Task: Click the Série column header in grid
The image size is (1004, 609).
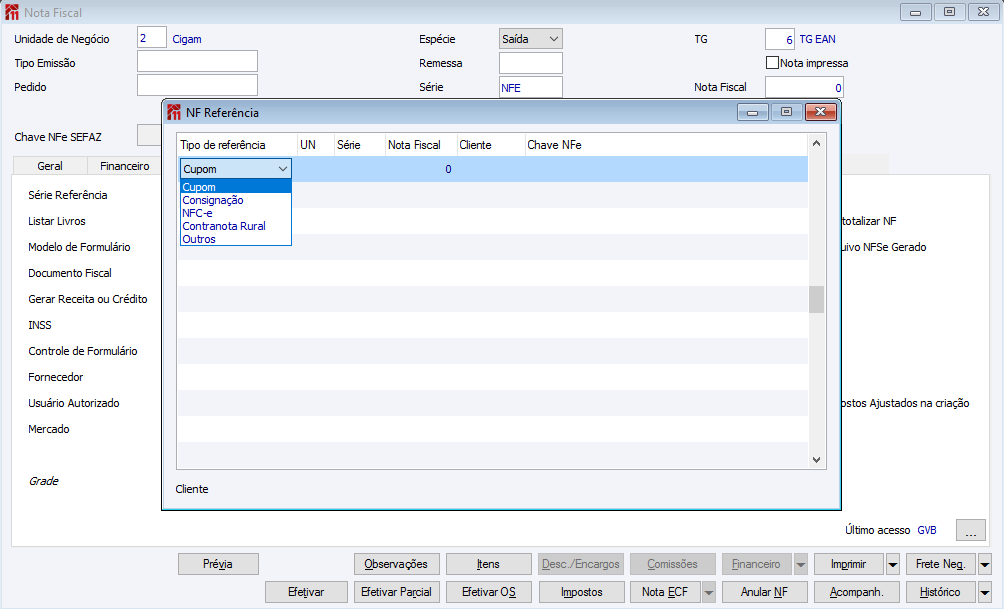Action: [x=359, y=145]
